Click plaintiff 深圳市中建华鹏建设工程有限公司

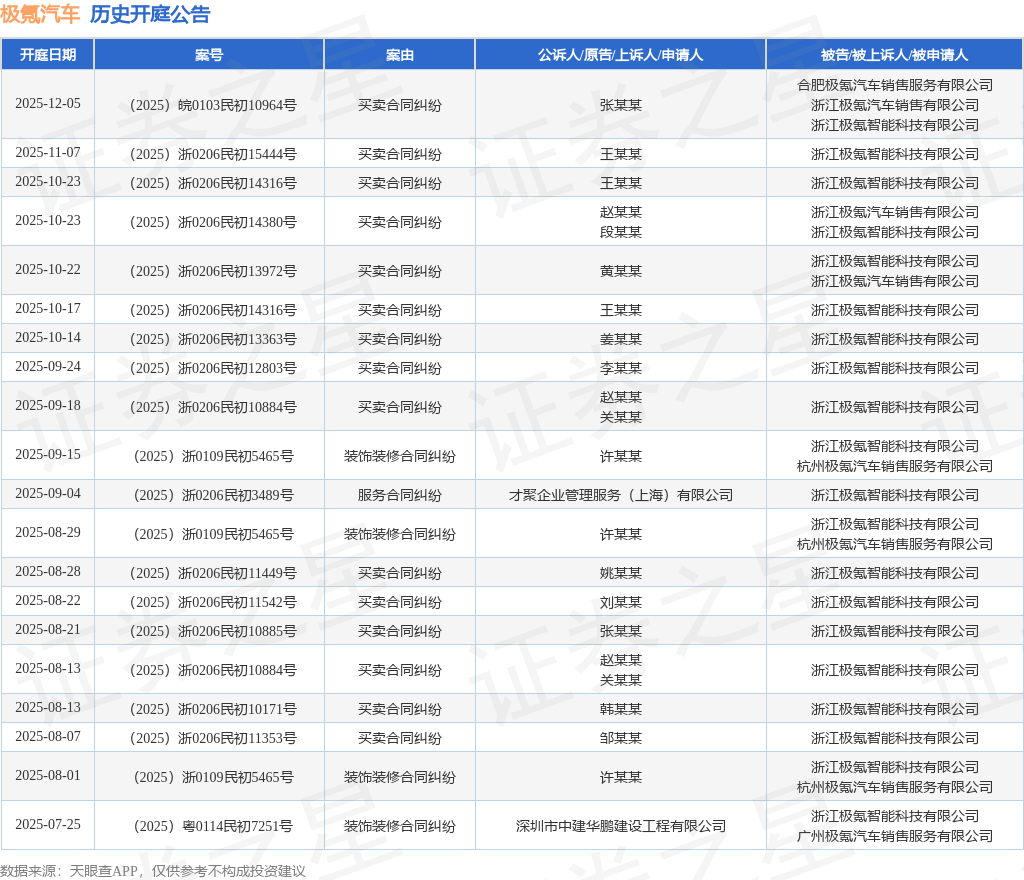tap(620, 826)
